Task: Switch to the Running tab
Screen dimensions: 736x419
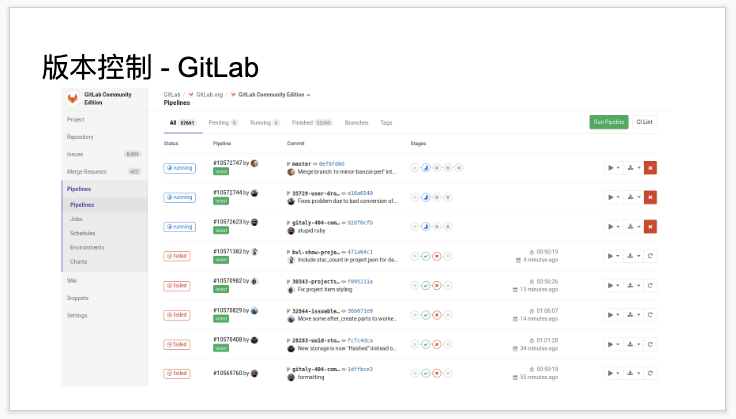Action: (x=265, y=123)
